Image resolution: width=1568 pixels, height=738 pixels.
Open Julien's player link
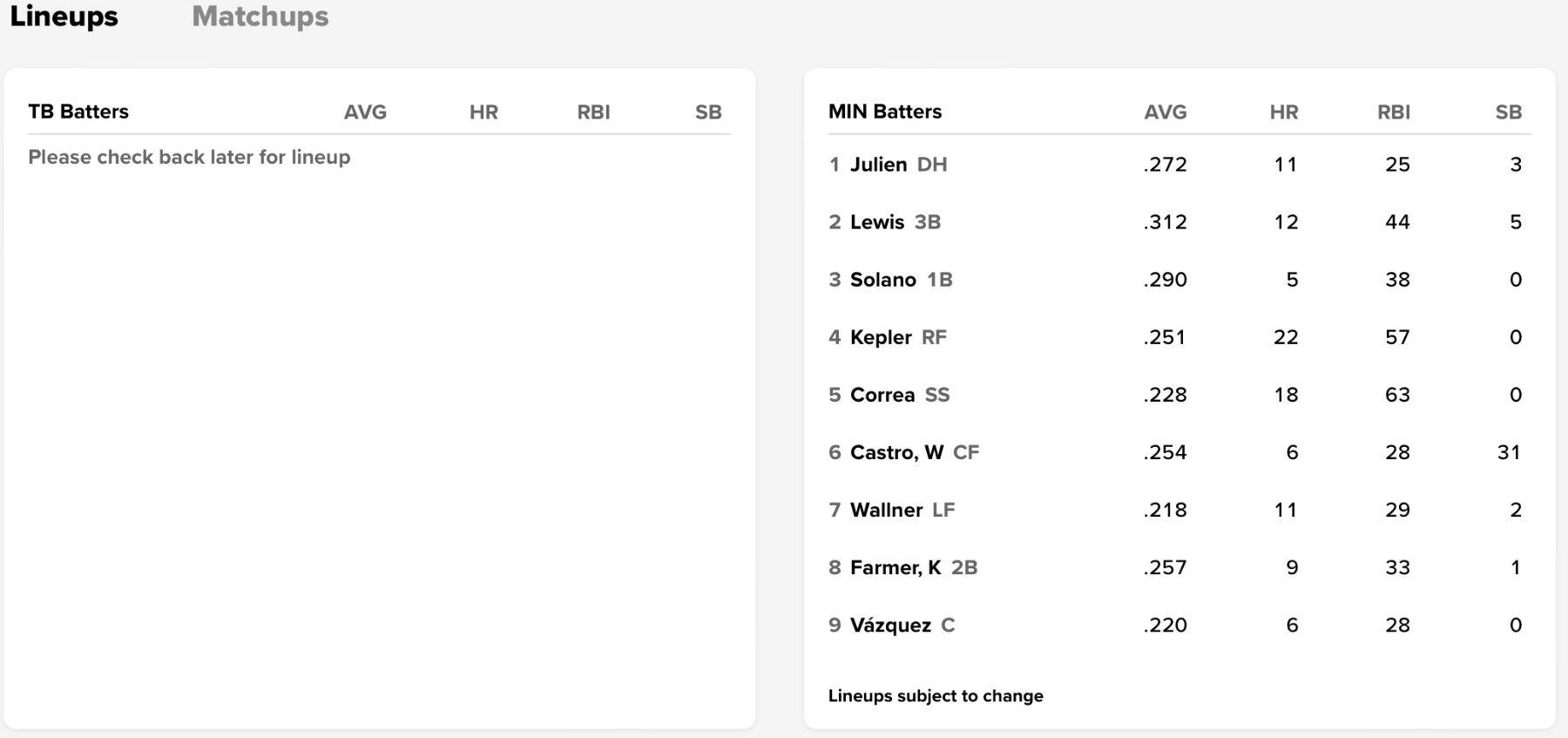tap(878, 165)
